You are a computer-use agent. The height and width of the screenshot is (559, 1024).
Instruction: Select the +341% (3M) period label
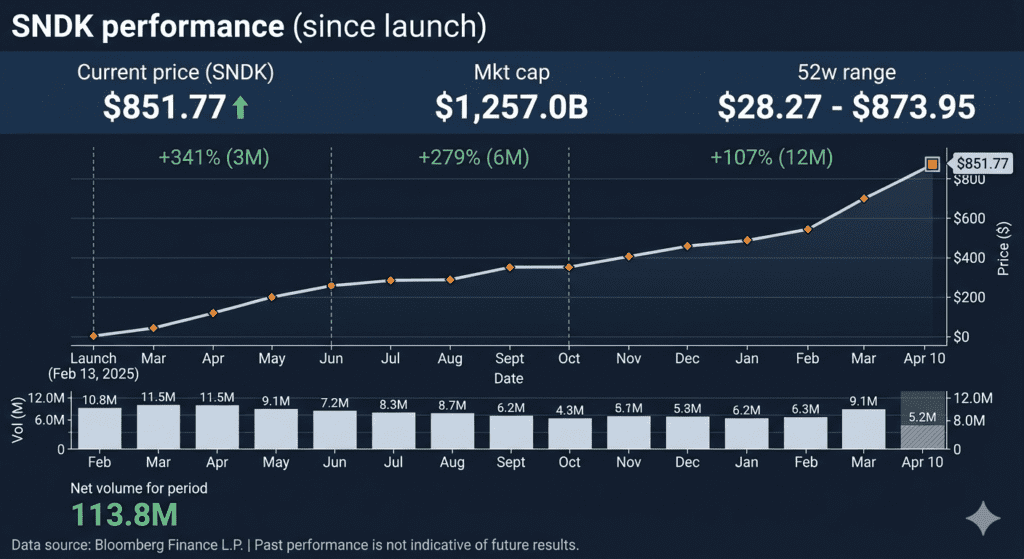coord(214,158)
